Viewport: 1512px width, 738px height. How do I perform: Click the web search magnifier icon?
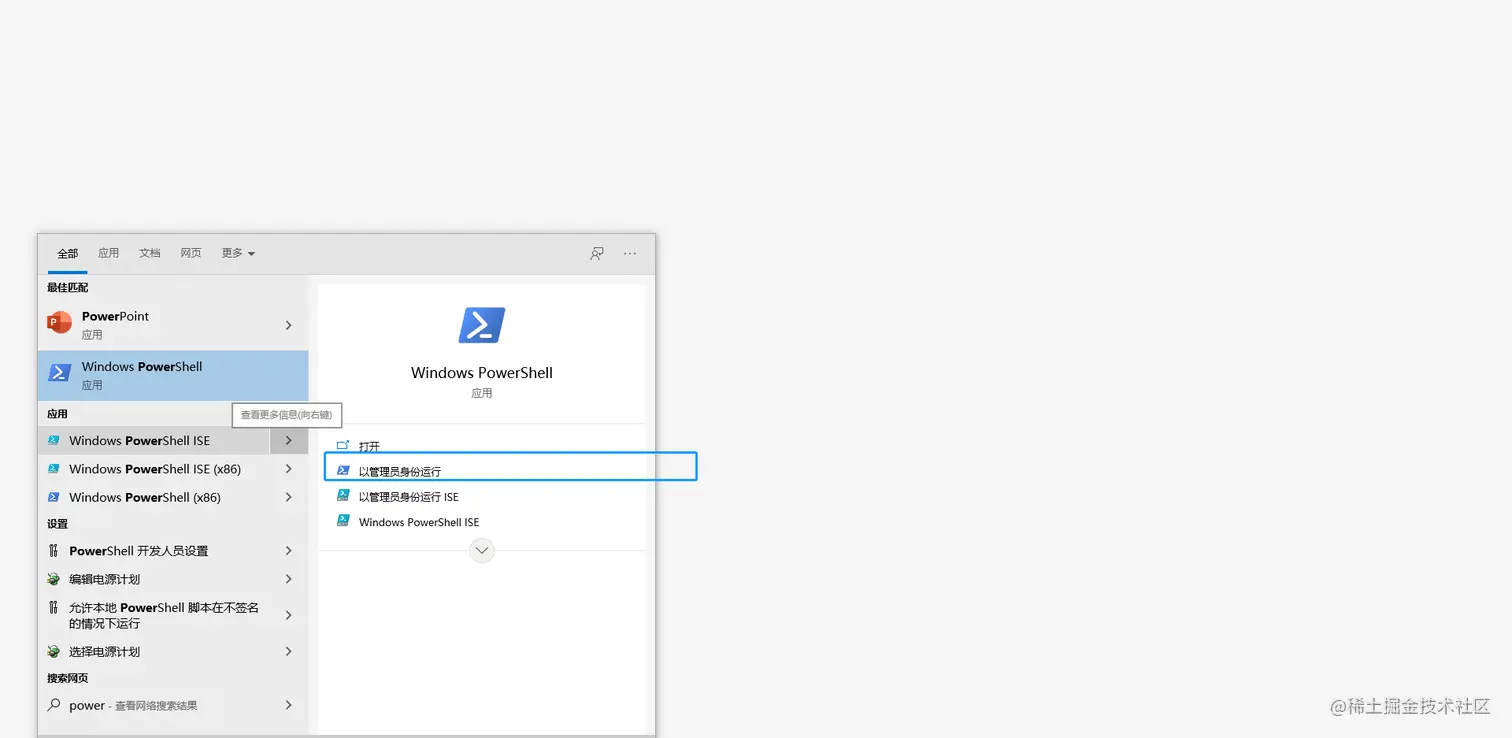[54, 705]
